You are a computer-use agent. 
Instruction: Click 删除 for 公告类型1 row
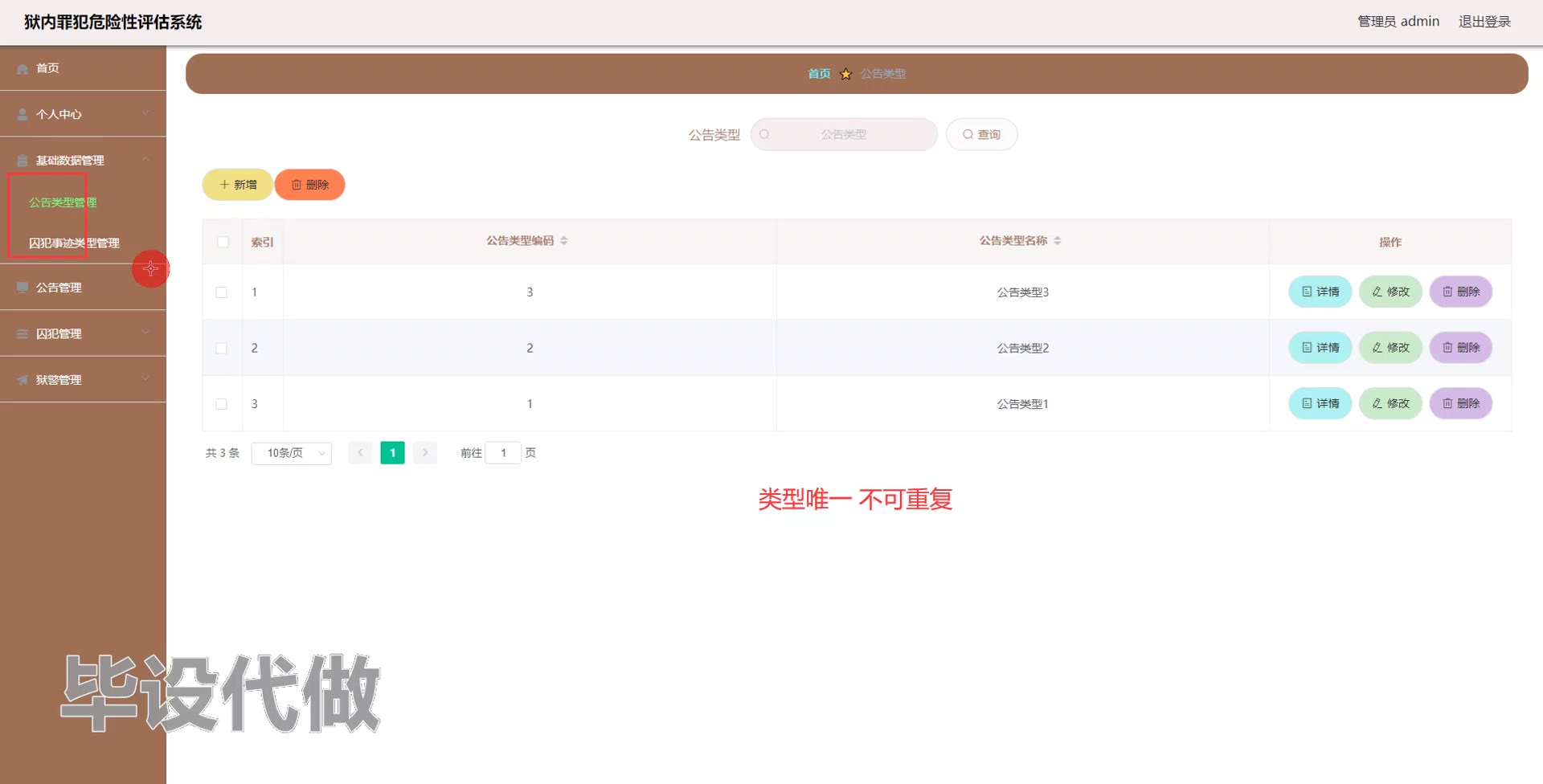1461,403
